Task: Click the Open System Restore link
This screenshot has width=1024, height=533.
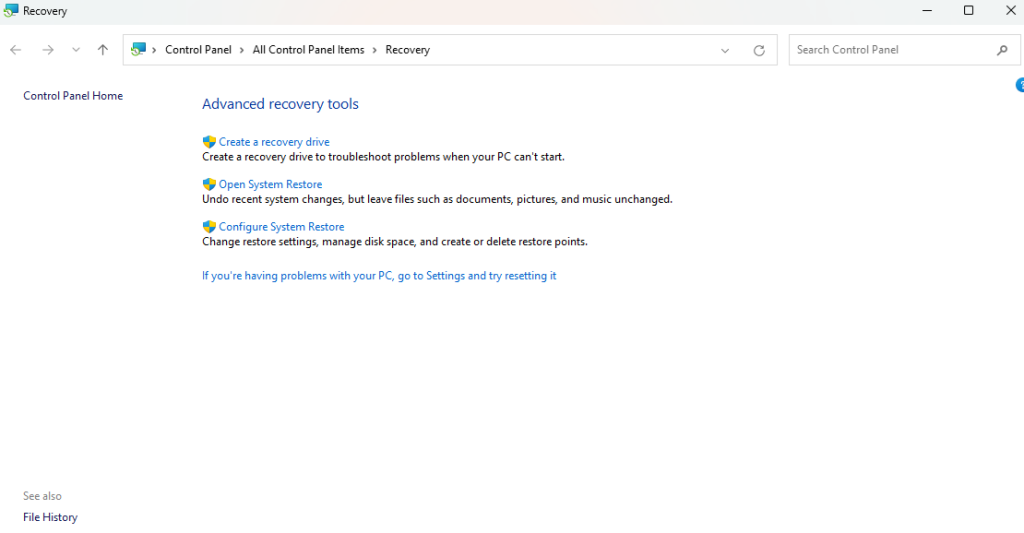Action: [x=270, y=184]
